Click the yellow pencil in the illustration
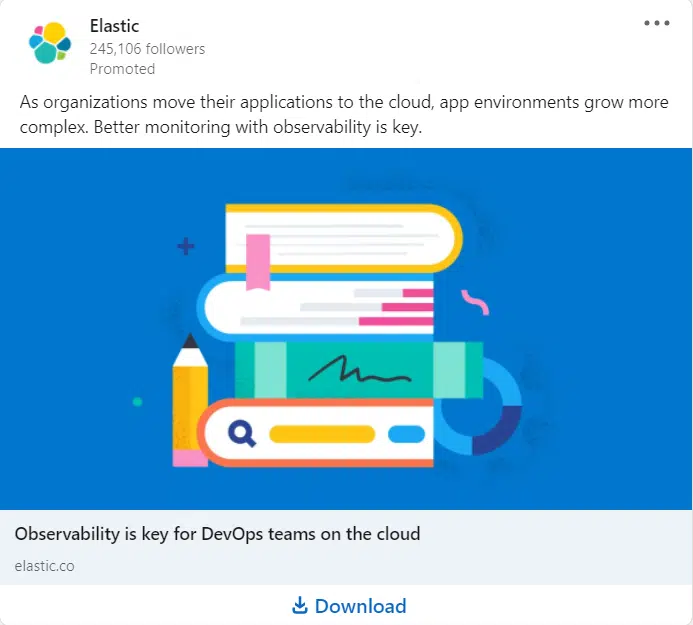Image resolution: width=693 pixels, height=625 pixels. point(190,400)
